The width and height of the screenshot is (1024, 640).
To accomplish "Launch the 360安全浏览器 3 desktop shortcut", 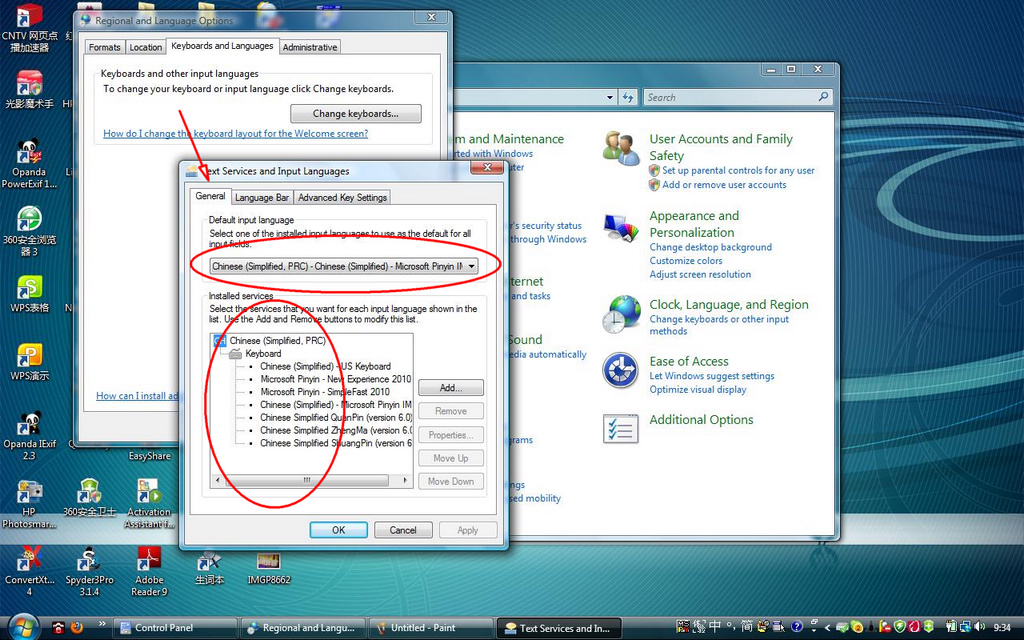I will click(x=29, y=231).
